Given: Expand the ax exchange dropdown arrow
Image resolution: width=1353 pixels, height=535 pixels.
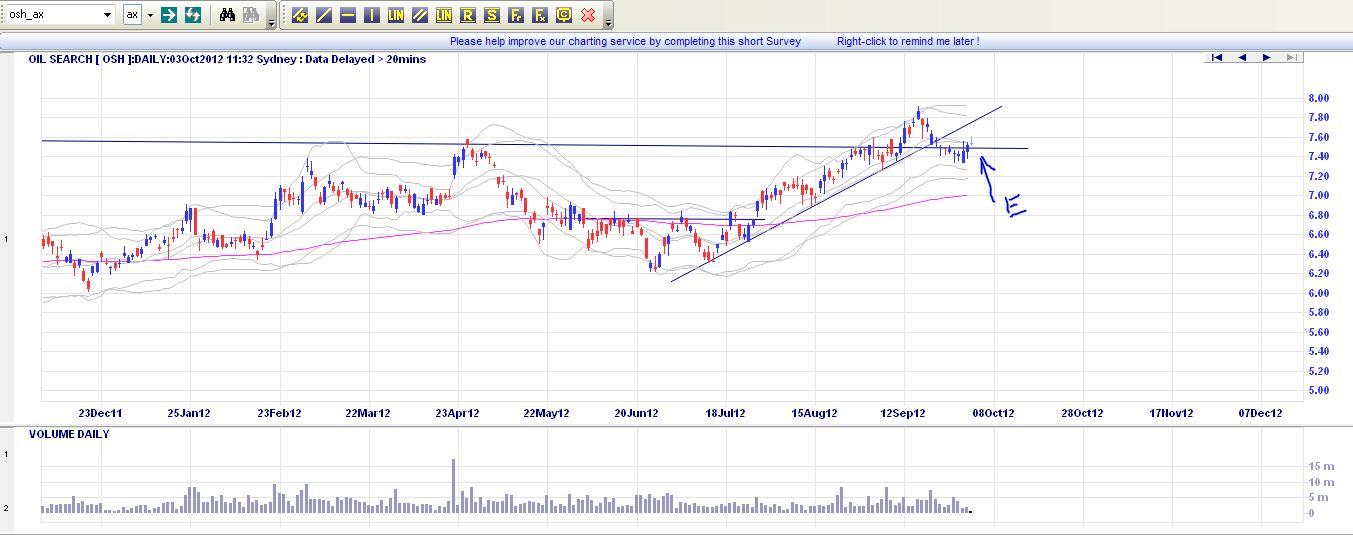Looking at the screenshot, I should tap(149, 15).
